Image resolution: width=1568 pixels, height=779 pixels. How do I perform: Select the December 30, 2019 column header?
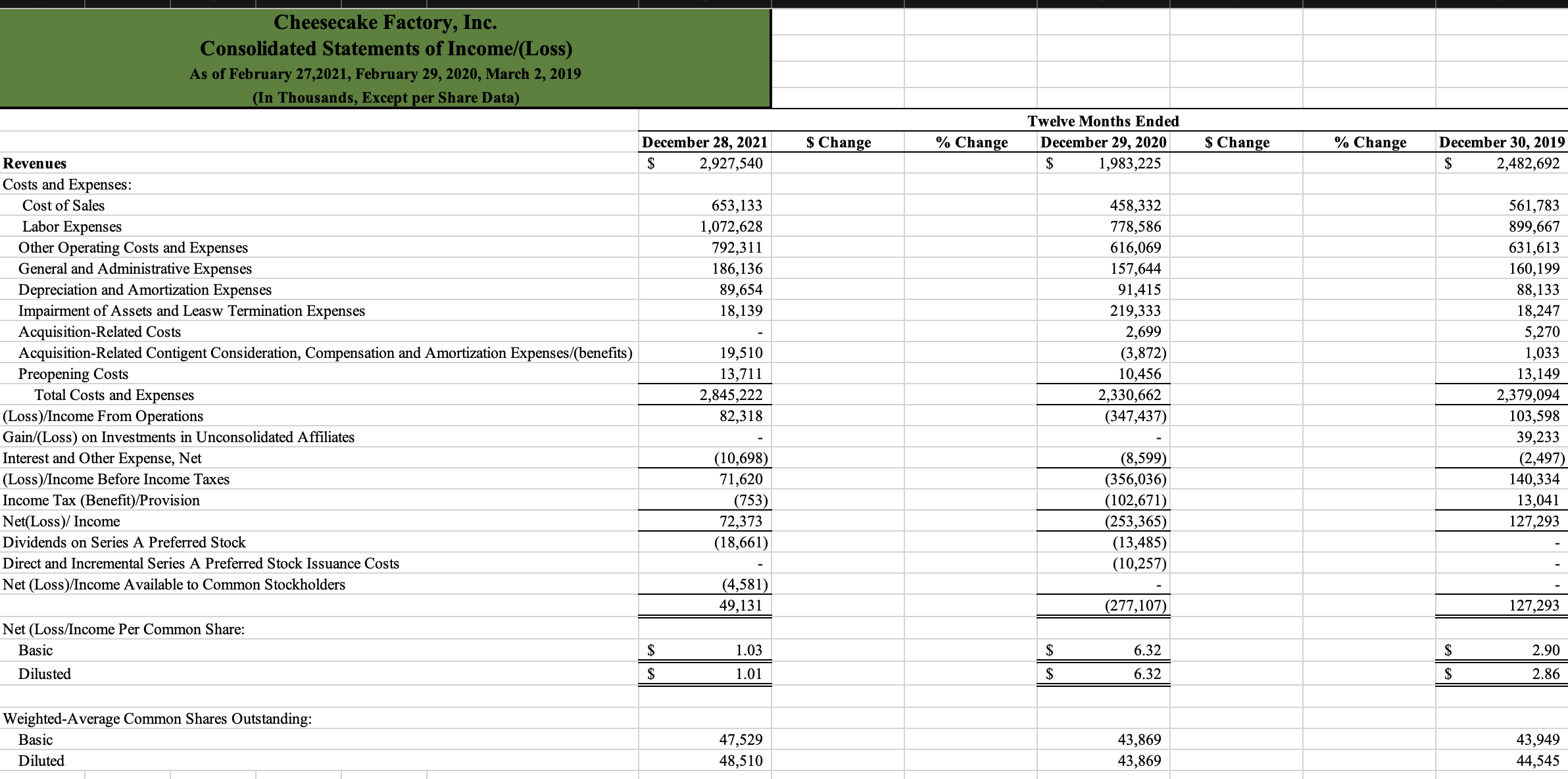point(1502,142)
